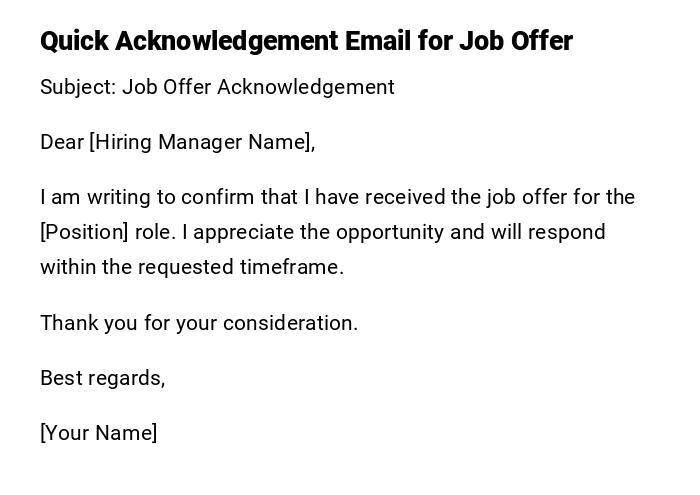Click "Acknowledgement" in the subject line
The image size is (700, 495).
[306, 87]
